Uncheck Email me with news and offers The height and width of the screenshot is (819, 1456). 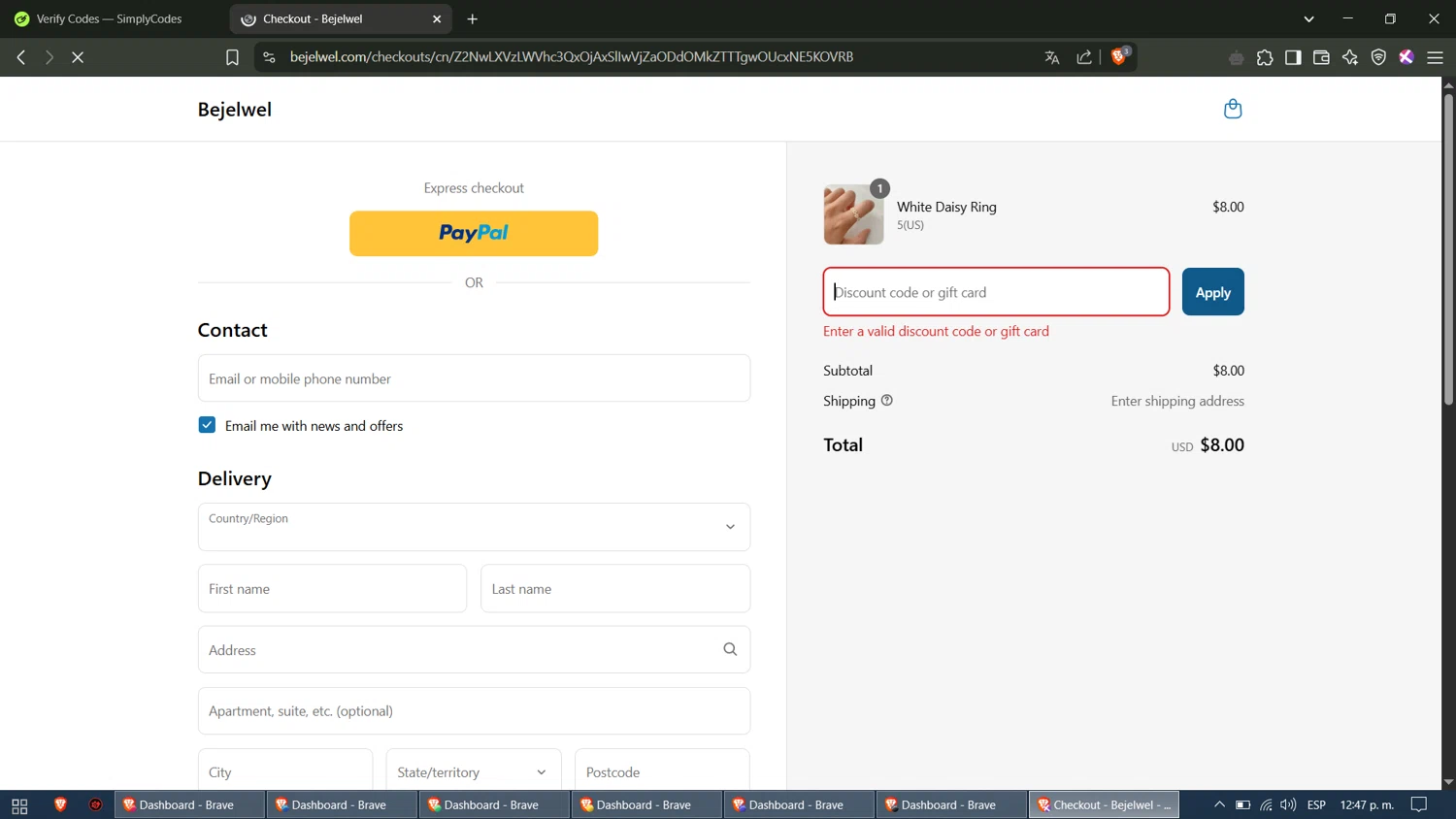click(207, 425)
